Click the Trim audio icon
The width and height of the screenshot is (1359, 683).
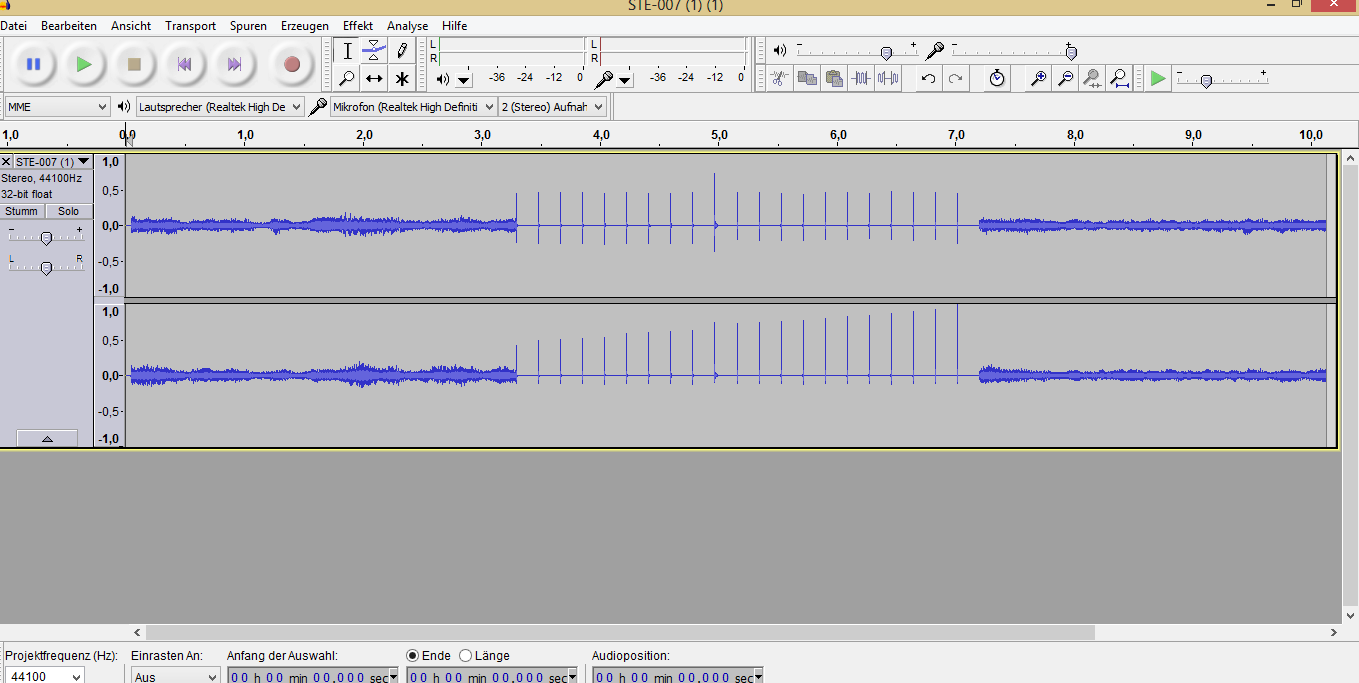pyautogui.click(x=861, y=78)
